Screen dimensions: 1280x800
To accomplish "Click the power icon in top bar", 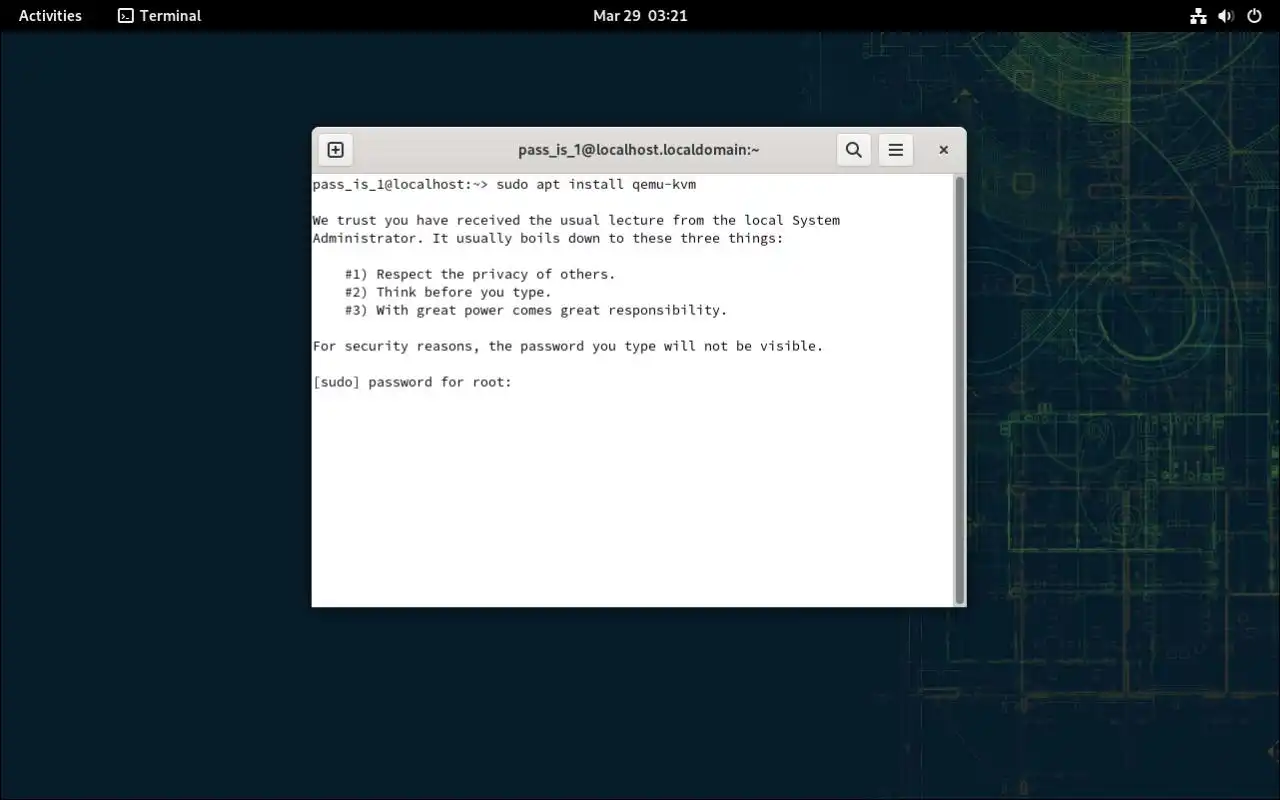I will pyautogui.click(x=1254, y=16).
